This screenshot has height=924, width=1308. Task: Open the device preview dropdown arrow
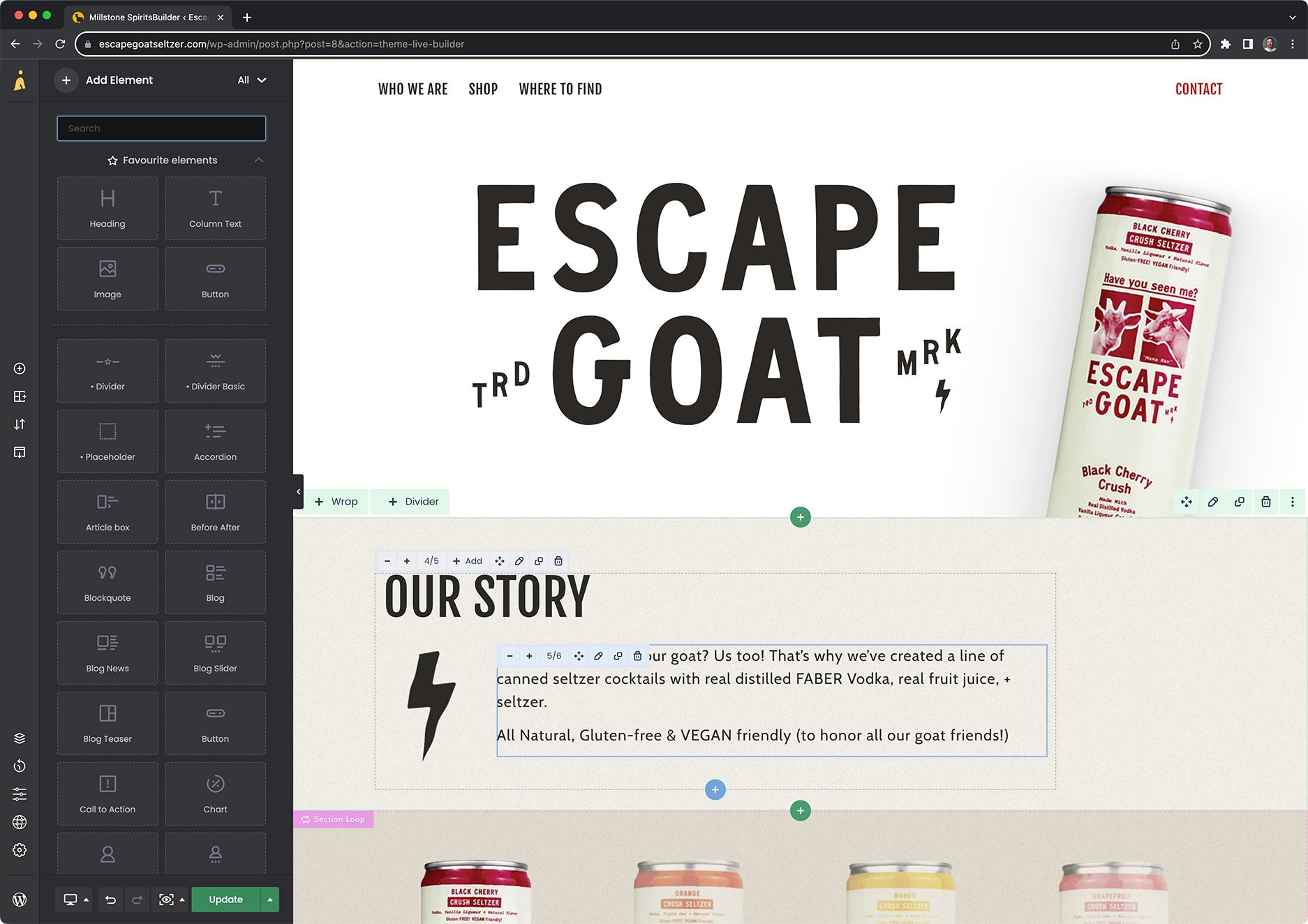87,900
